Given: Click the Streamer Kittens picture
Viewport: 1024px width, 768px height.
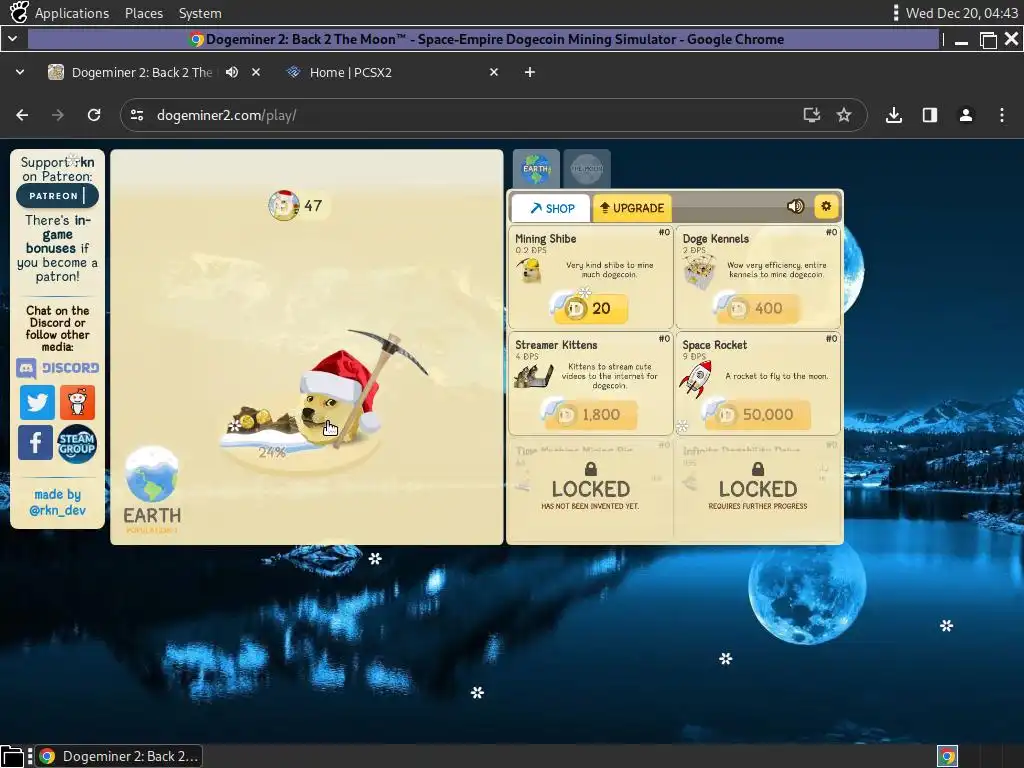Looking at the screenshot, I should [533, 376].
